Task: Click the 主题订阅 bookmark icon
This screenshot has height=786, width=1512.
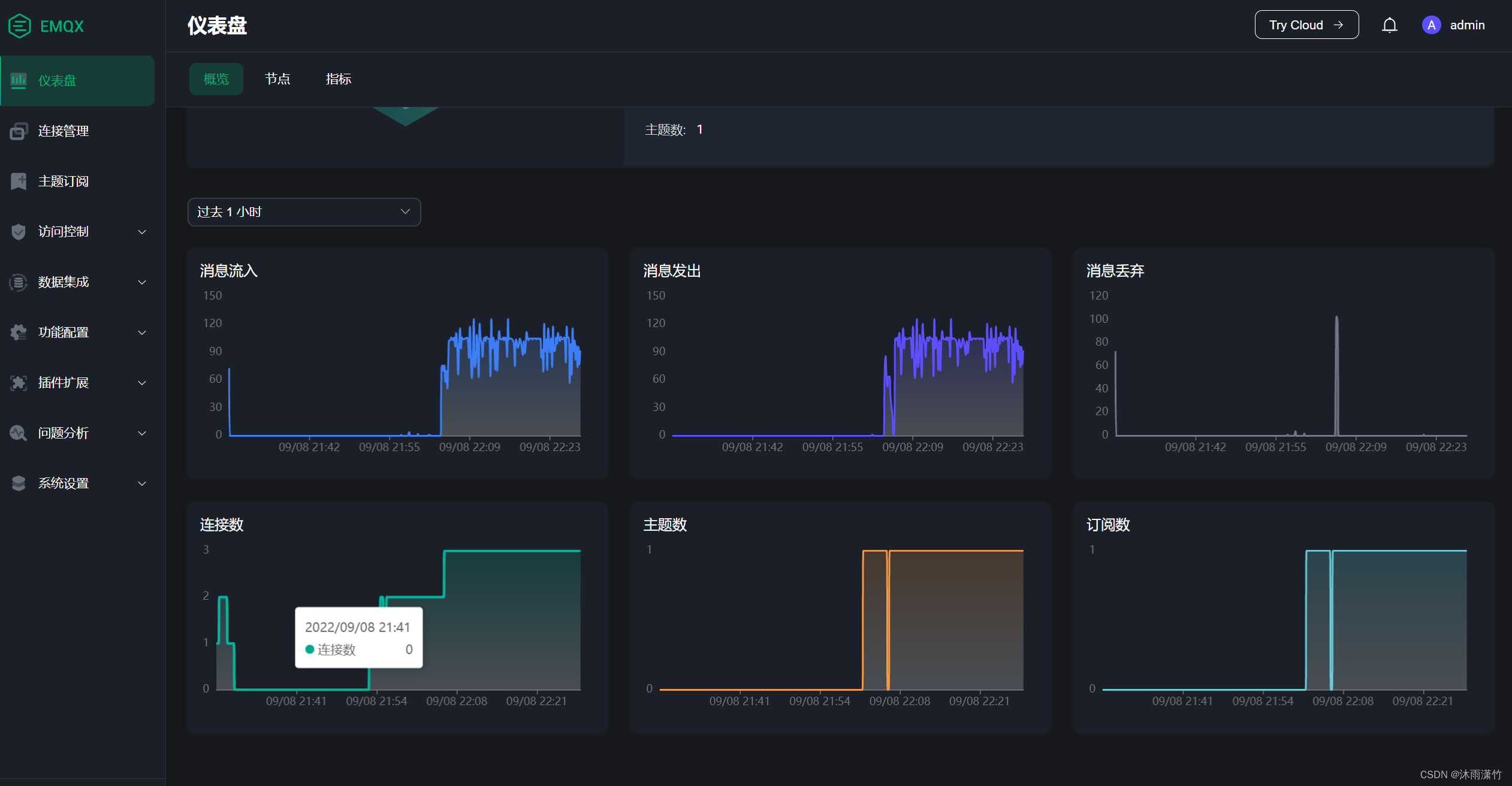Action: coord(19,181)
